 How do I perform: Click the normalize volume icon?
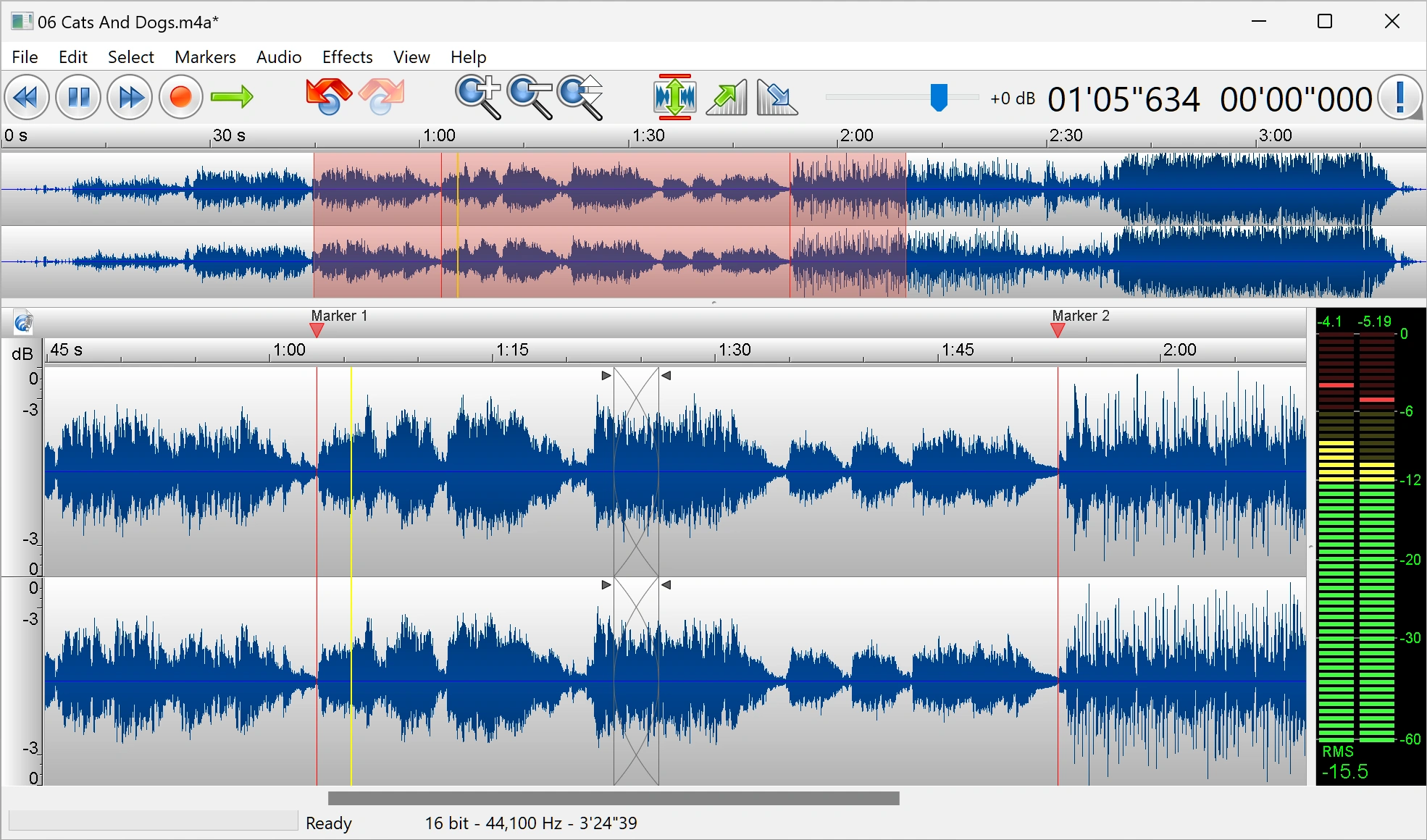coord(674,97)
